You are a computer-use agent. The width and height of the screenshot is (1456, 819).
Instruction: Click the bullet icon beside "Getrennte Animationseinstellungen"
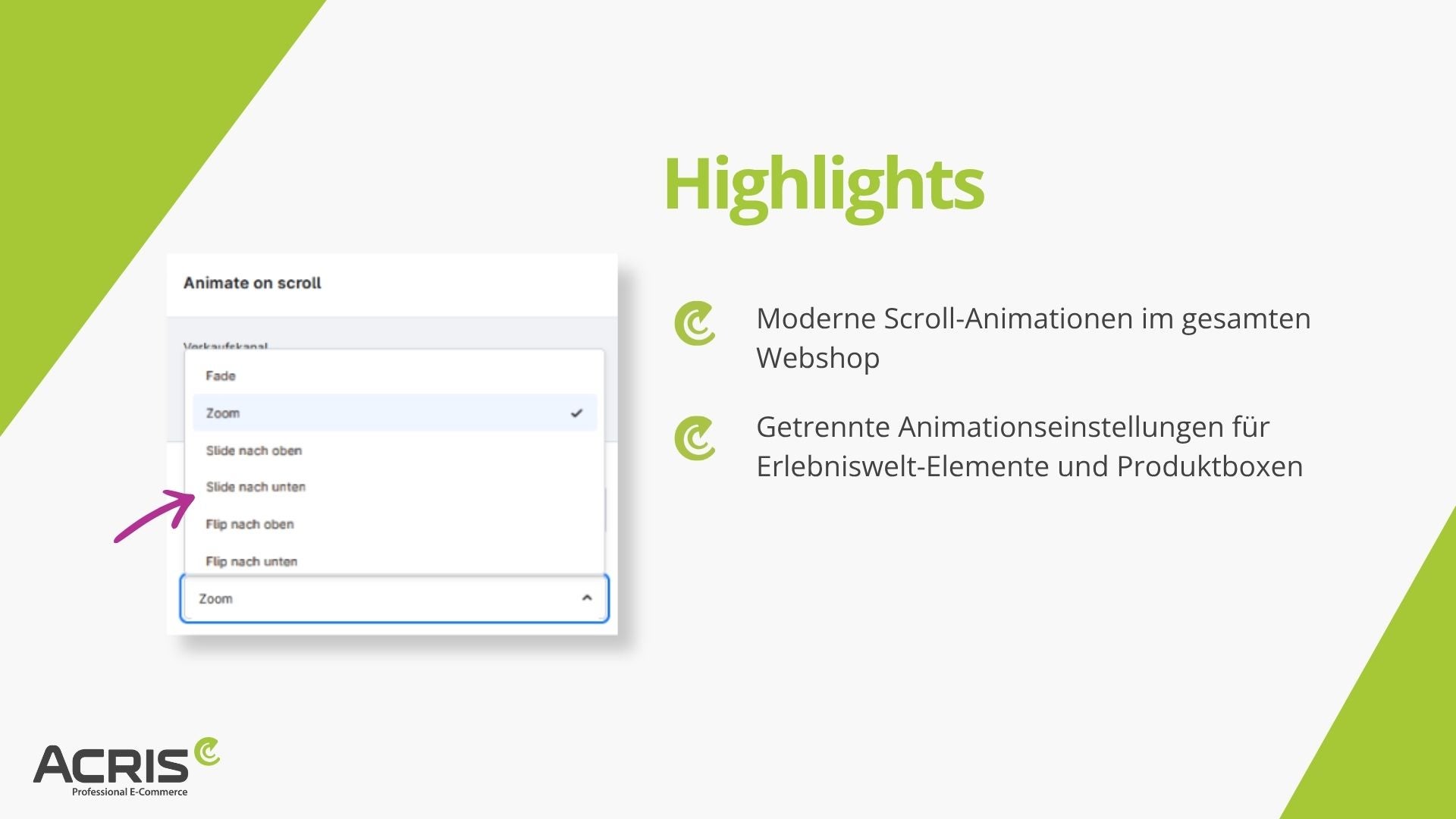[695, 438]
